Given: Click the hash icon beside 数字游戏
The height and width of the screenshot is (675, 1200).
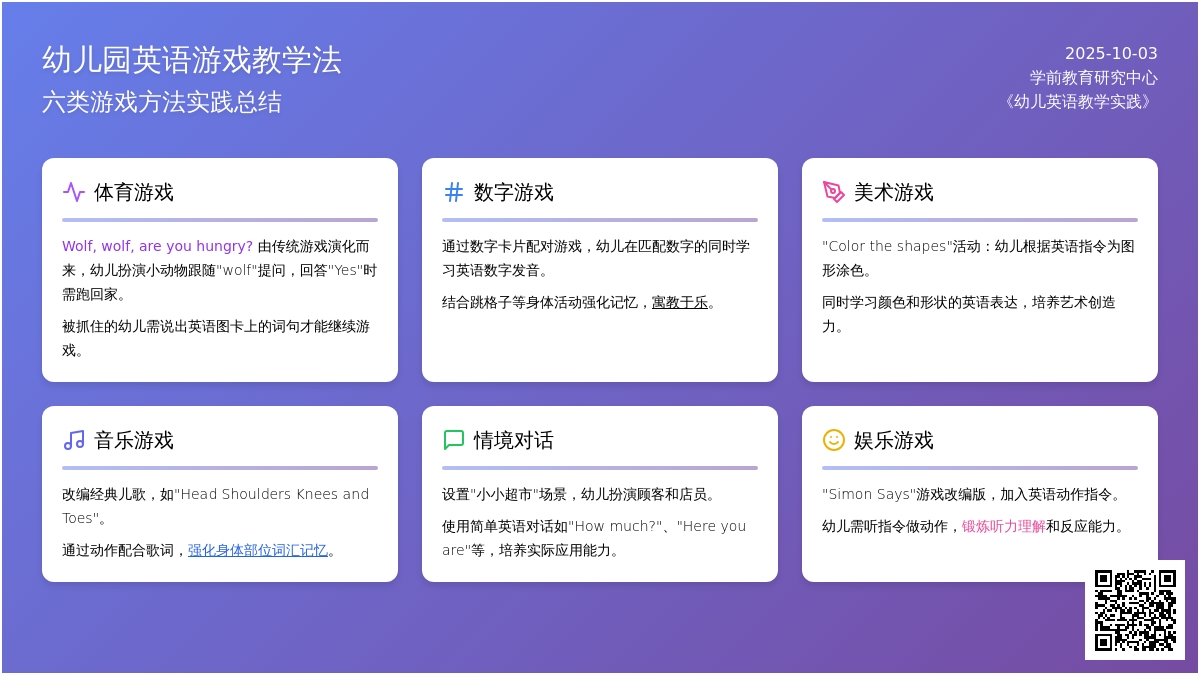Looking at the screenshot, I should coord(454,192).
